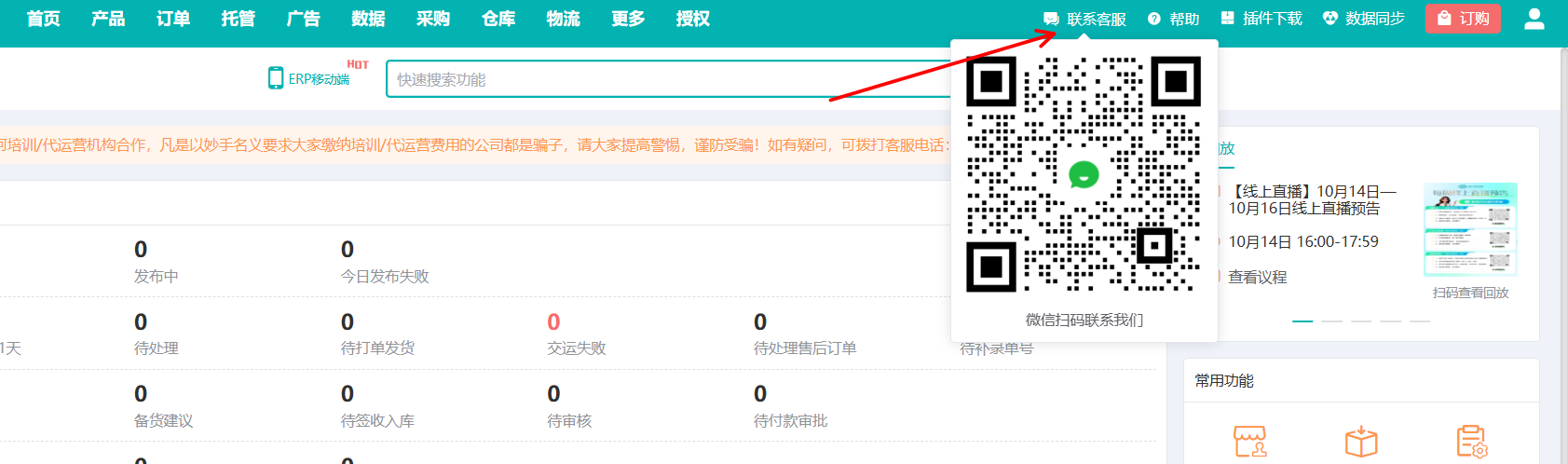Click the page vertical scrollbar
This screenshot has height=464, width=1568.
pyautogui.click(x=1563, y=255)
